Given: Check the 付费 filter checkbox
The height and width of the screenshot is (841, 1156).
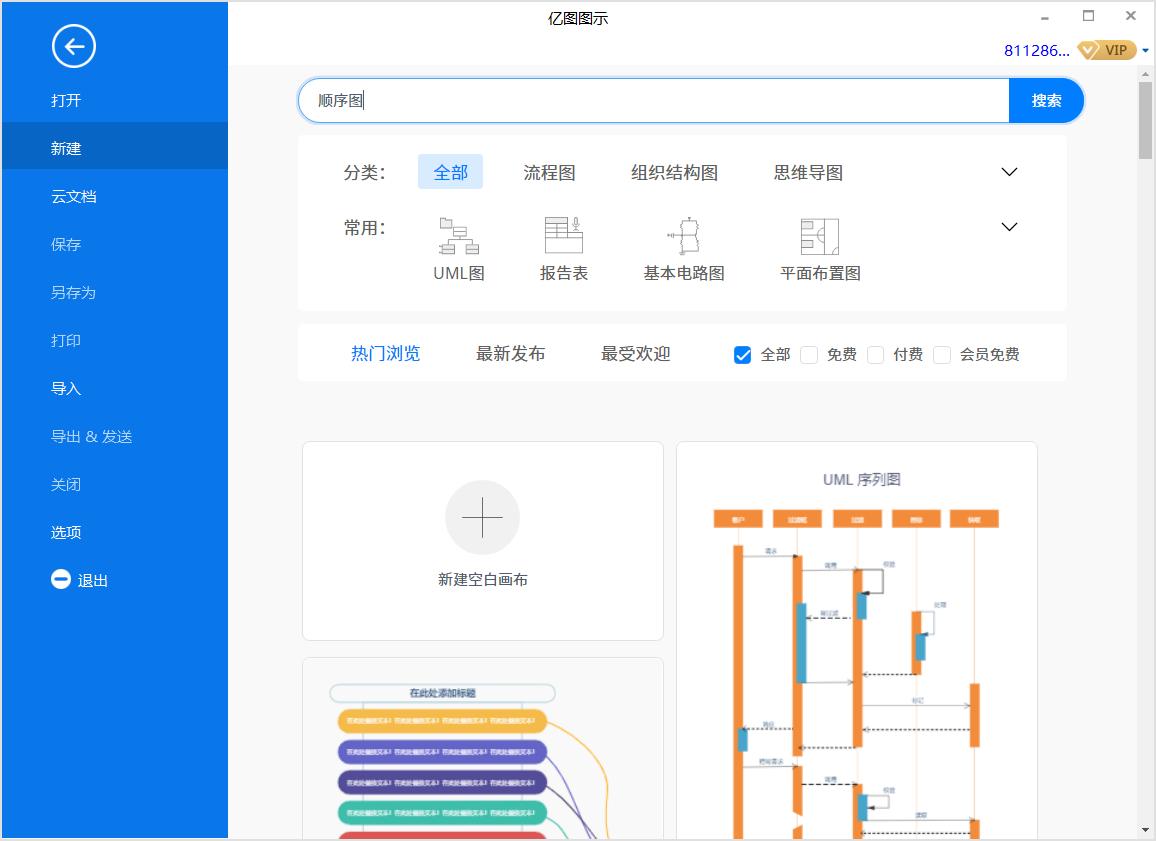Looking at the screenshot, I should pos(875,354).
